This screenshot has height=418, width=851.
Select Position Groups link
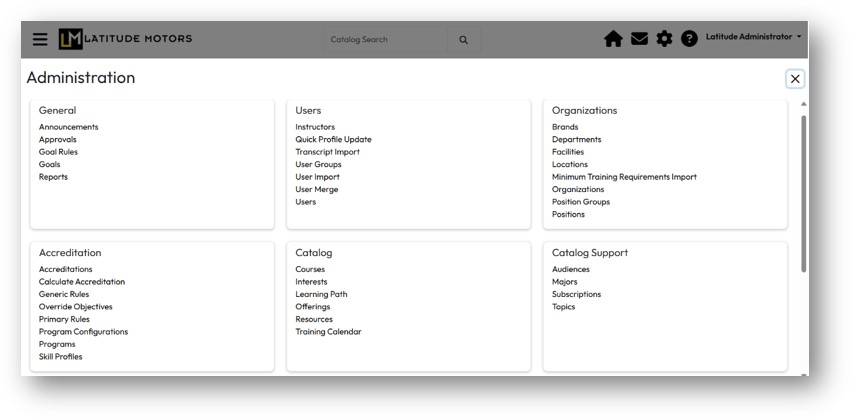point(580,202)
